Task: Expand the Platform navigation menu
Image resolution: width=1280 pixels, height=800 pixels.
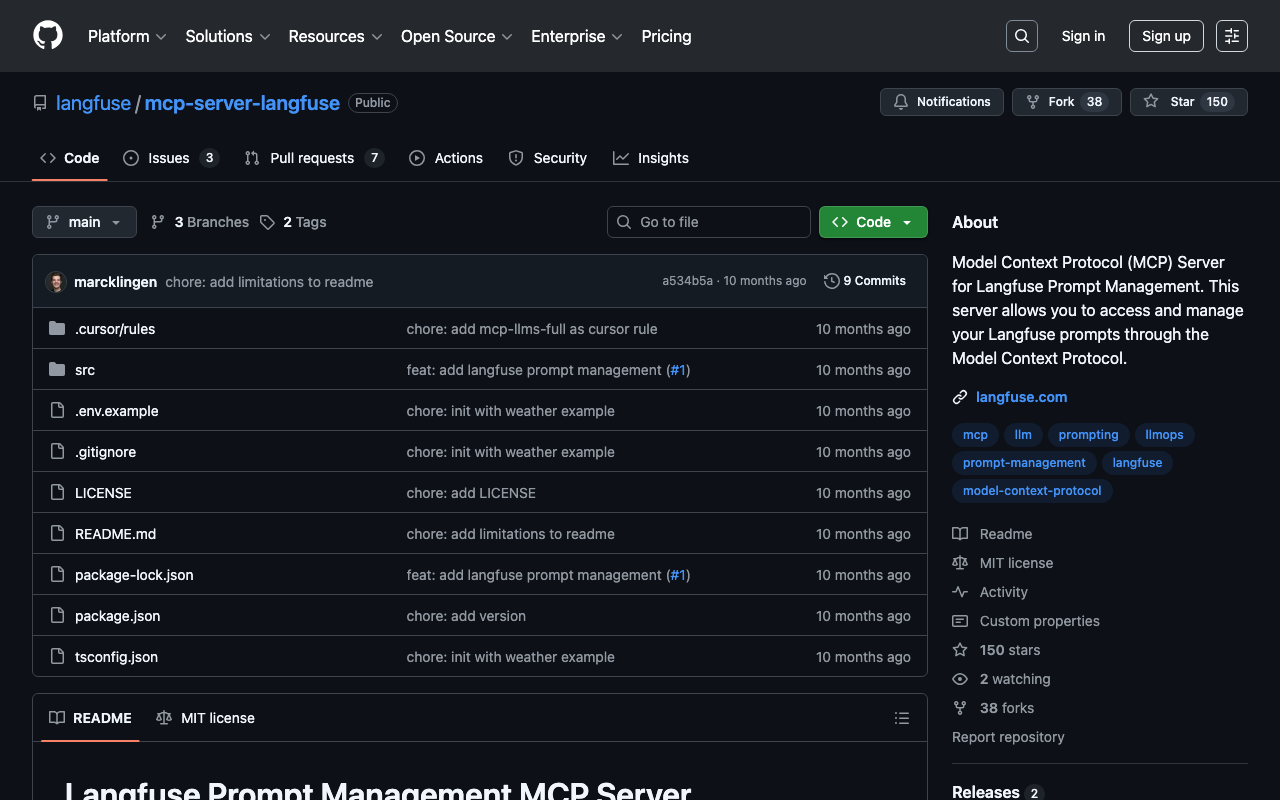Action: [127, 36]
